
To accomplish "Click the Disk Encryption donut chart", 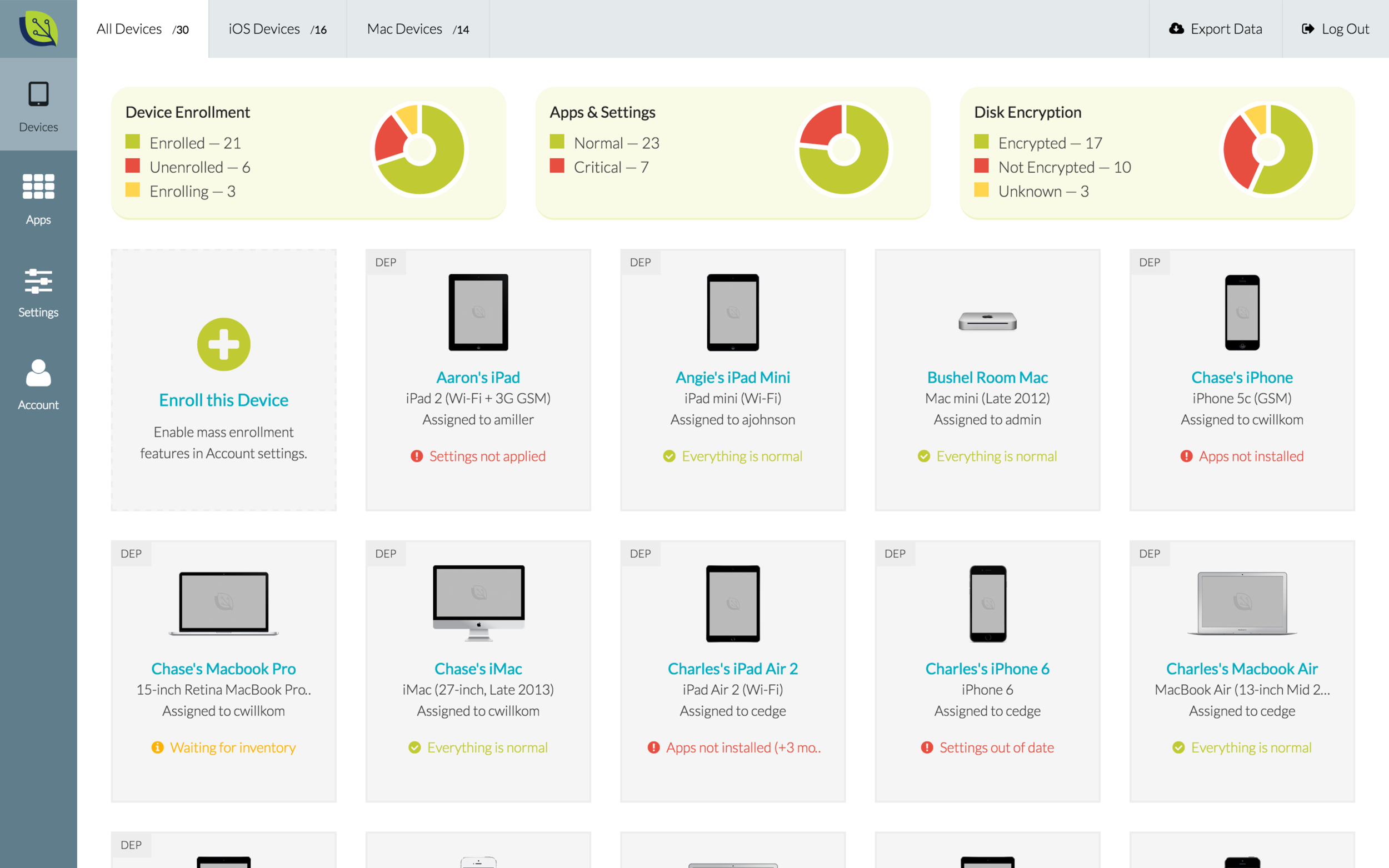I will [x=1268, y=150].
